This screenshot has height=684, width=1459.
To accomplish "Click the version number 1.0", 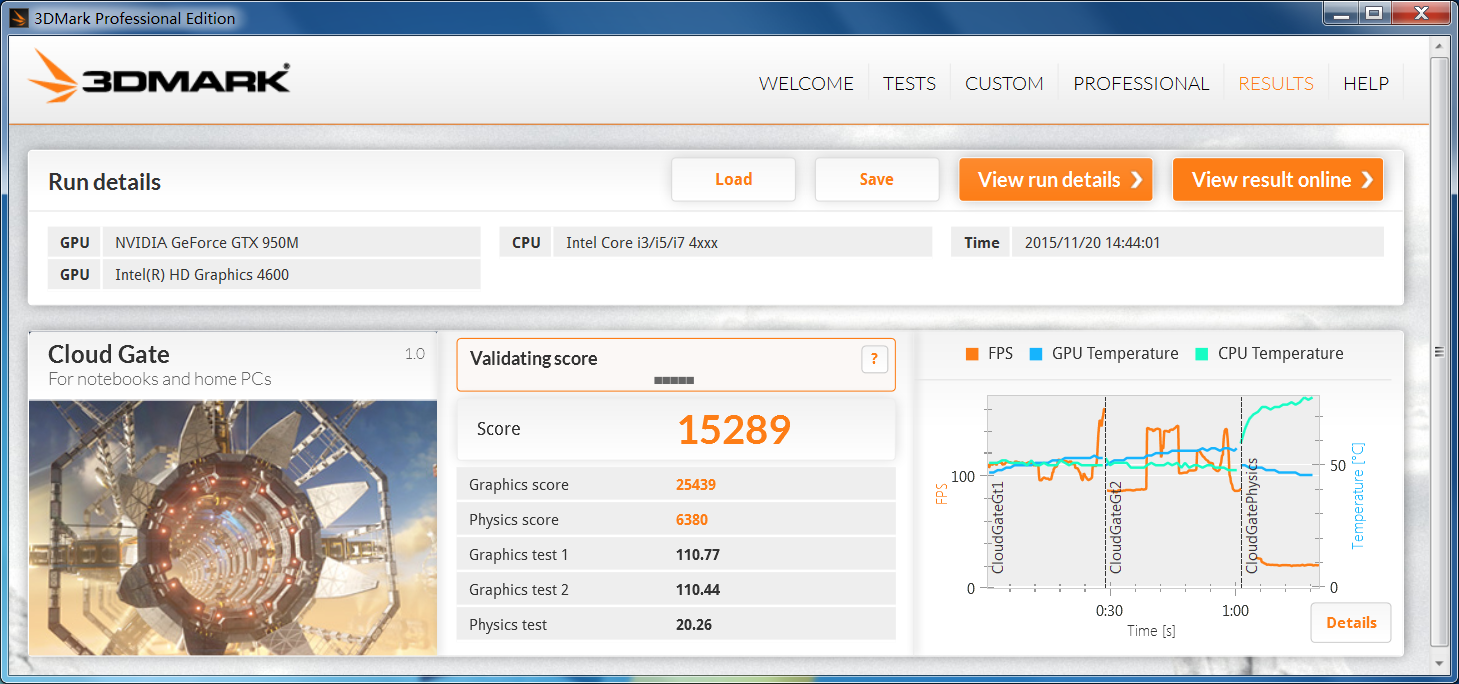I will [x=415, y=354].
